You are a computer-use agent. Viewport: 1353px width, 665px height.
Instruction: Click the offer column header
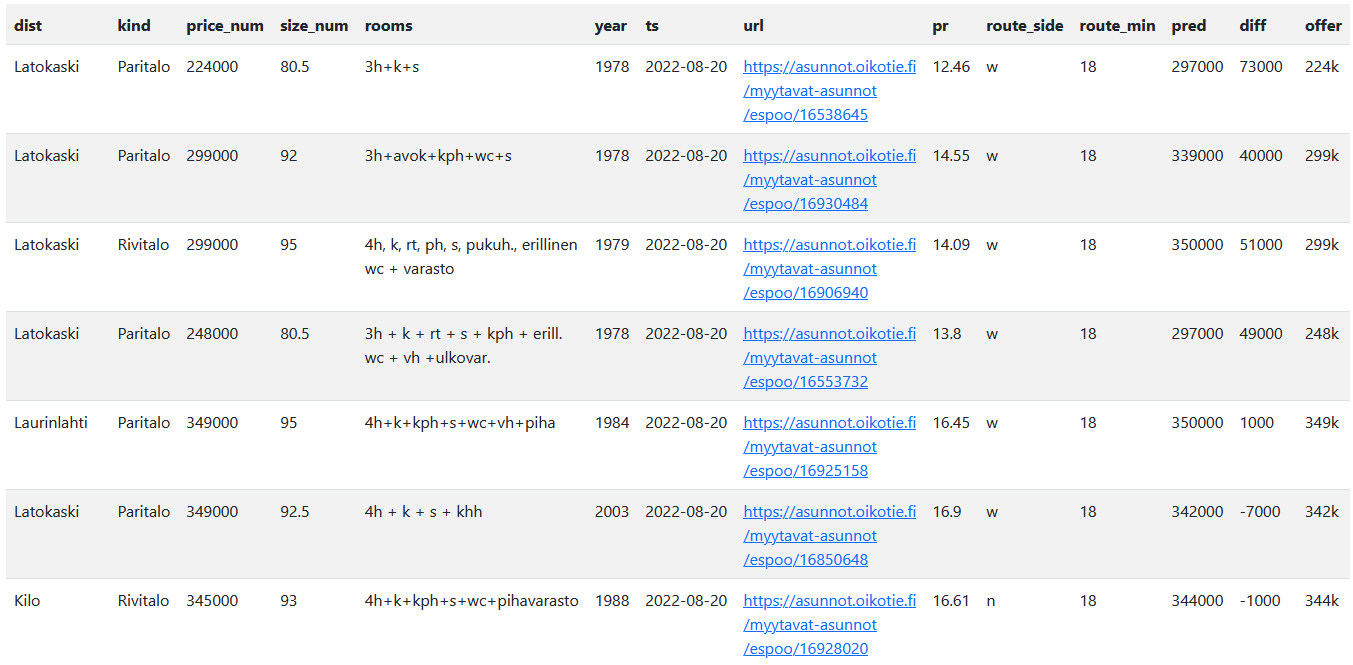point(1323,26)
